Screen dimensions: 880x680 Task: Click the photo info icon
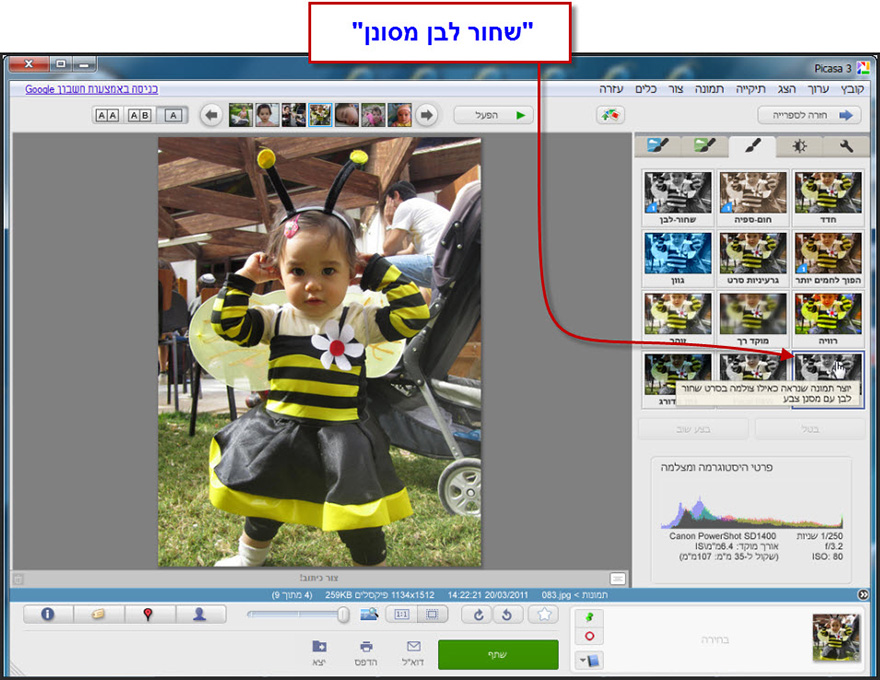pos(47,615)
